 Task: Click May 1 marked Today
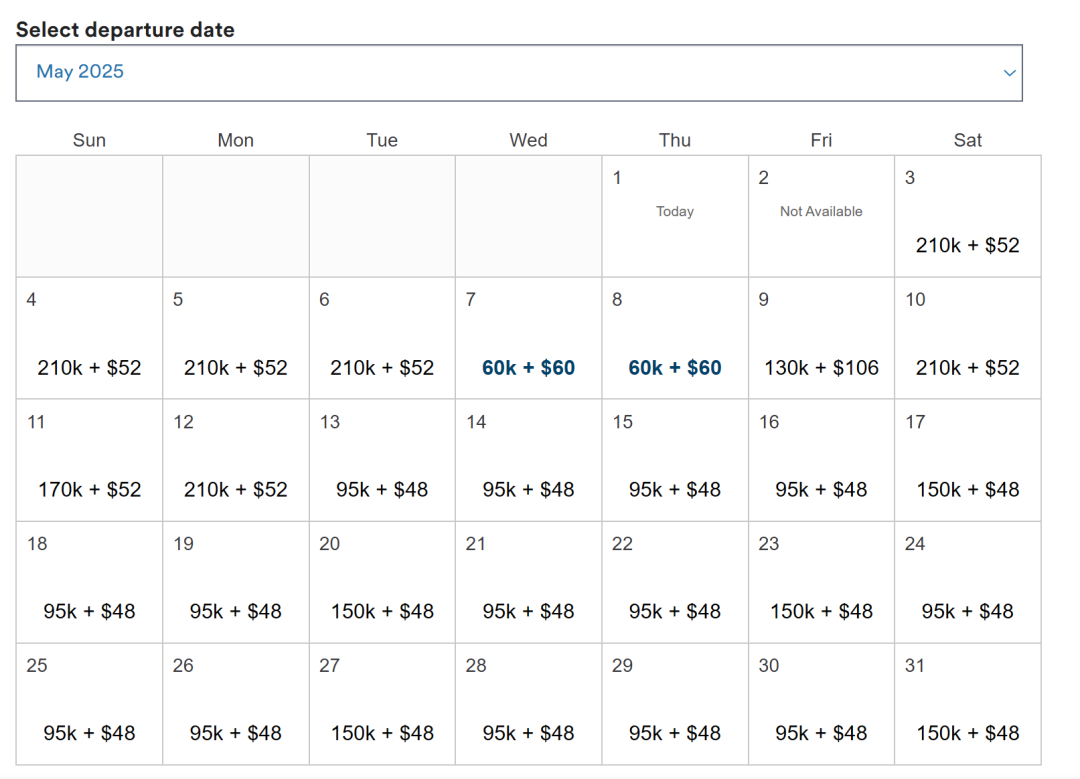675,216
